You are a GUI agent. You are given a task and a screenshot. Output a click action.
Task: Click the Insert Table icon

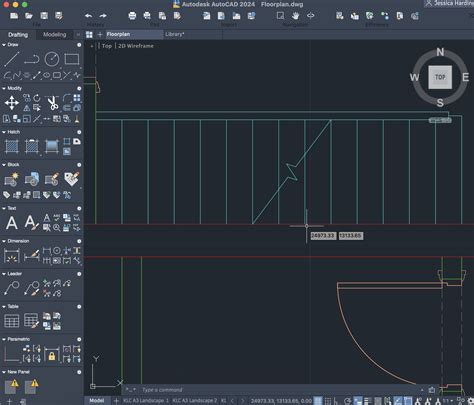click(x=12, y=321)
